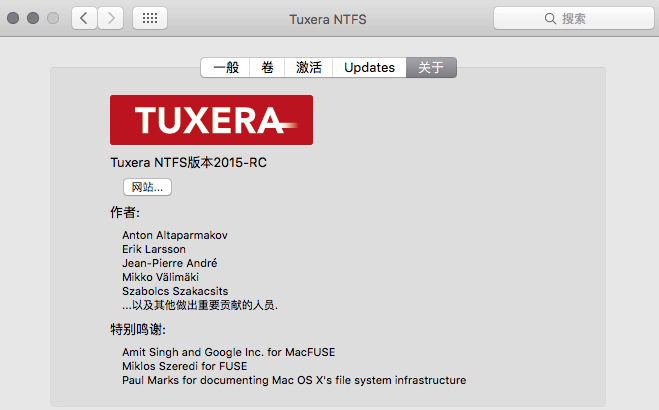Click the 作者: heading
Screen dimensions: 659x410
[125, 212]
